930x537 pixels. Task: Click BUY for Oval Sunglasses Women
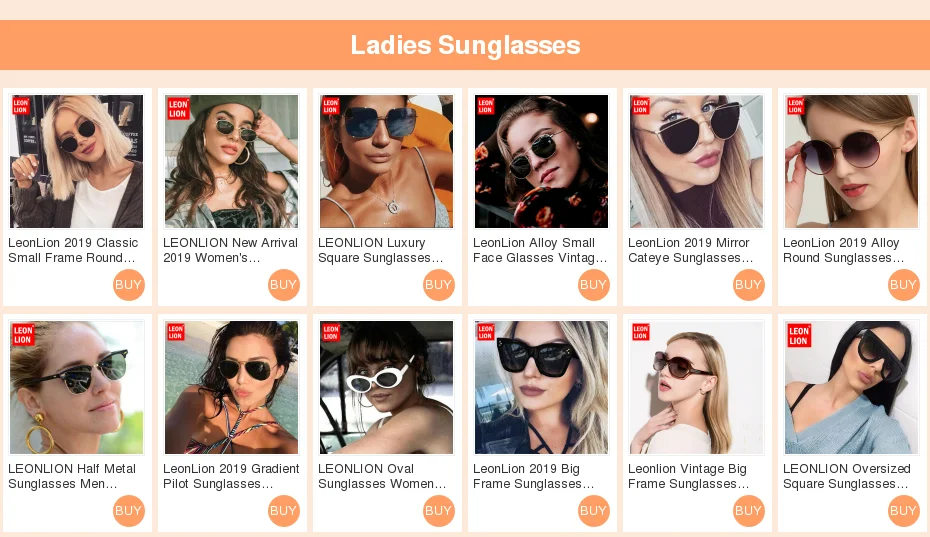[439, 511]
